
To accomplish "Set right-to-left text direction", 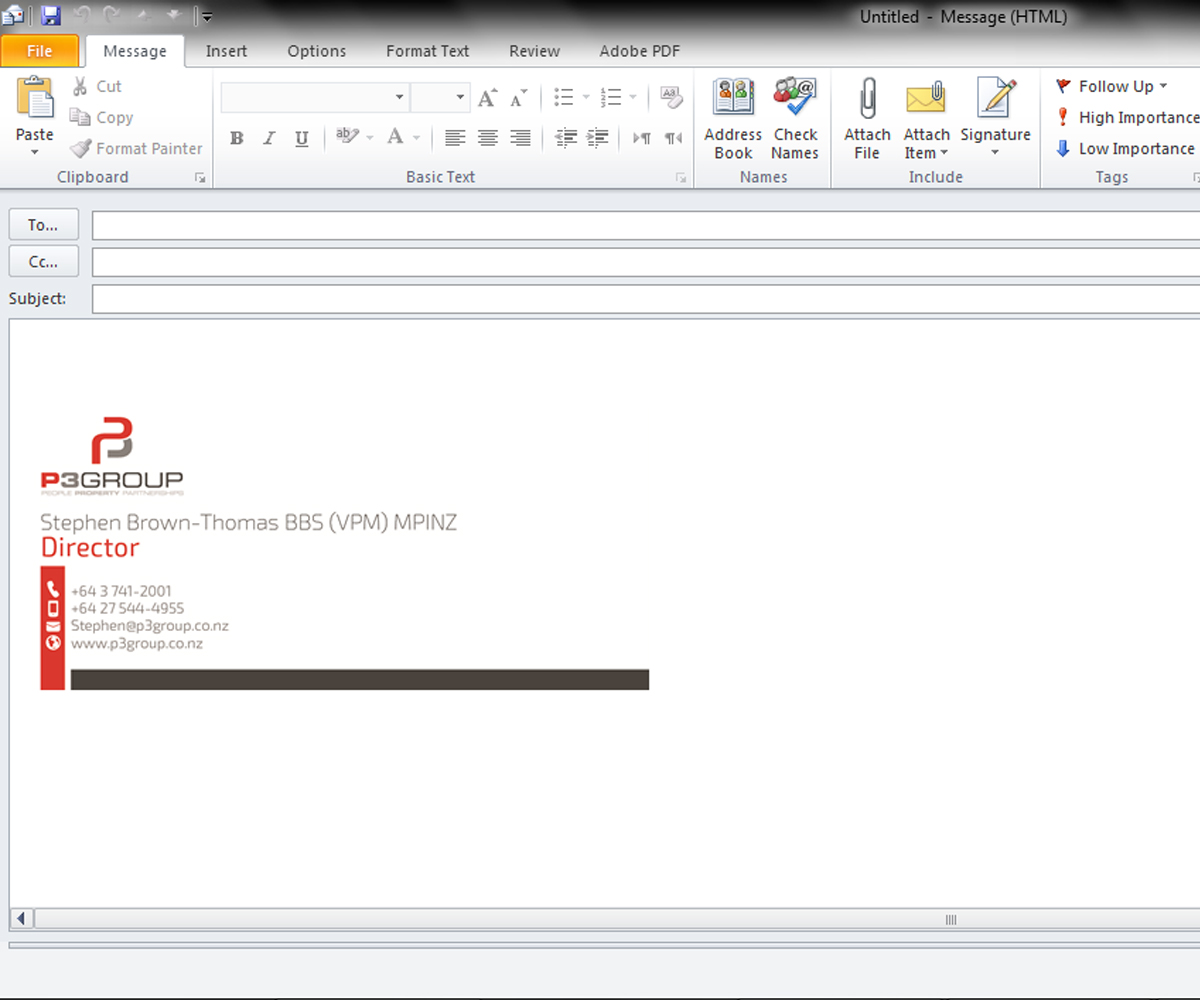I will (x=673, y=138).
